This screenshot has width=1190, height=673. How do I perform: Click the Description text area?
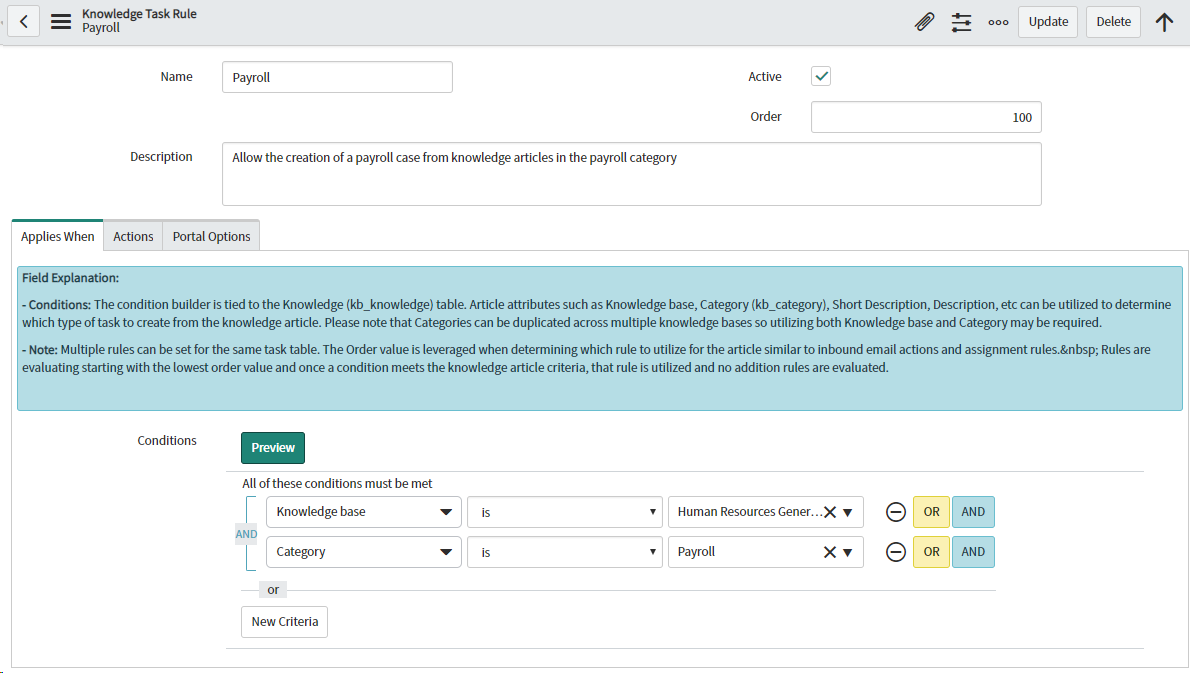pyautogui.click(x=631, y=174)
